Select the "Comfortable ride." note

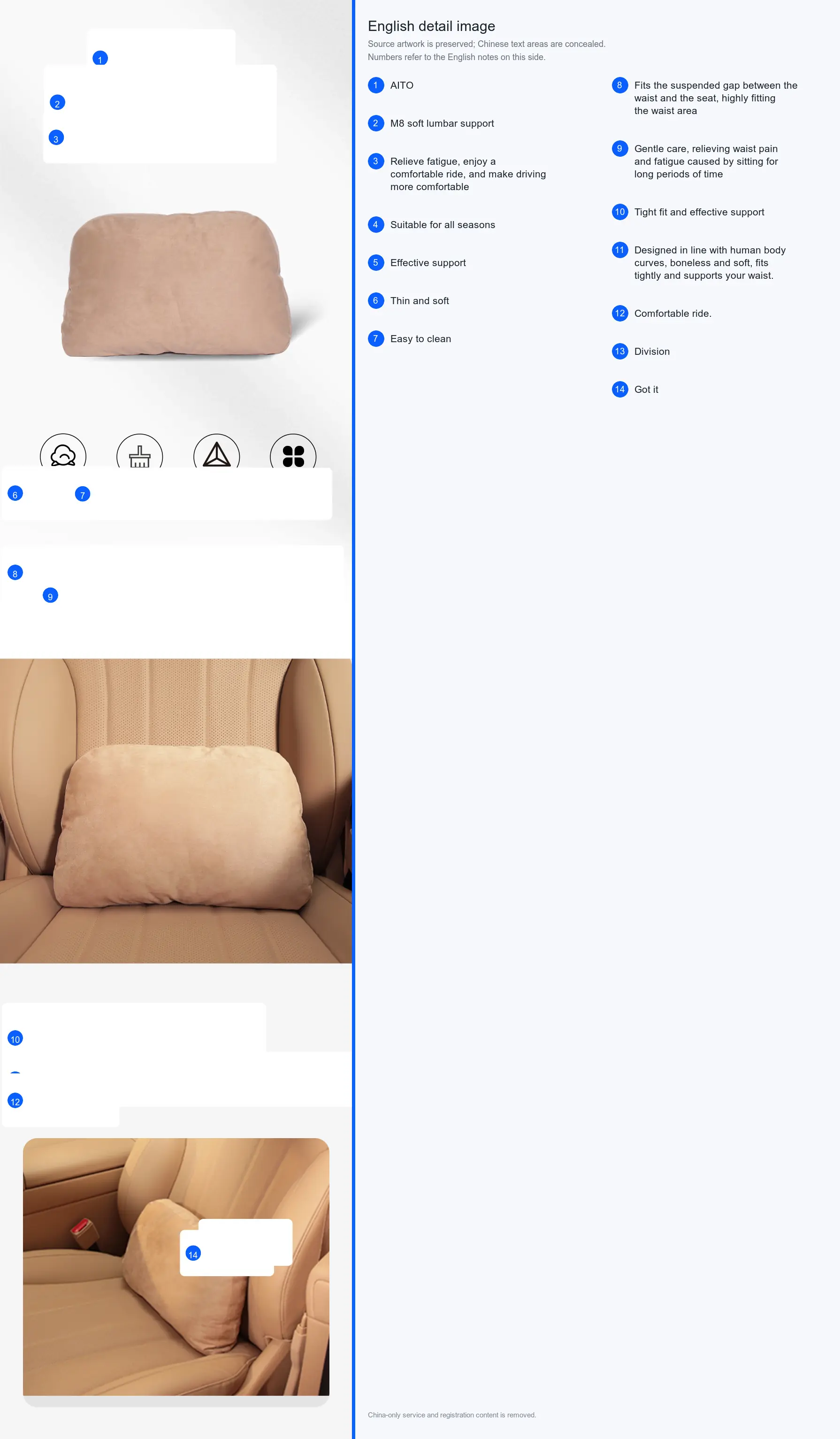(672, 314)
